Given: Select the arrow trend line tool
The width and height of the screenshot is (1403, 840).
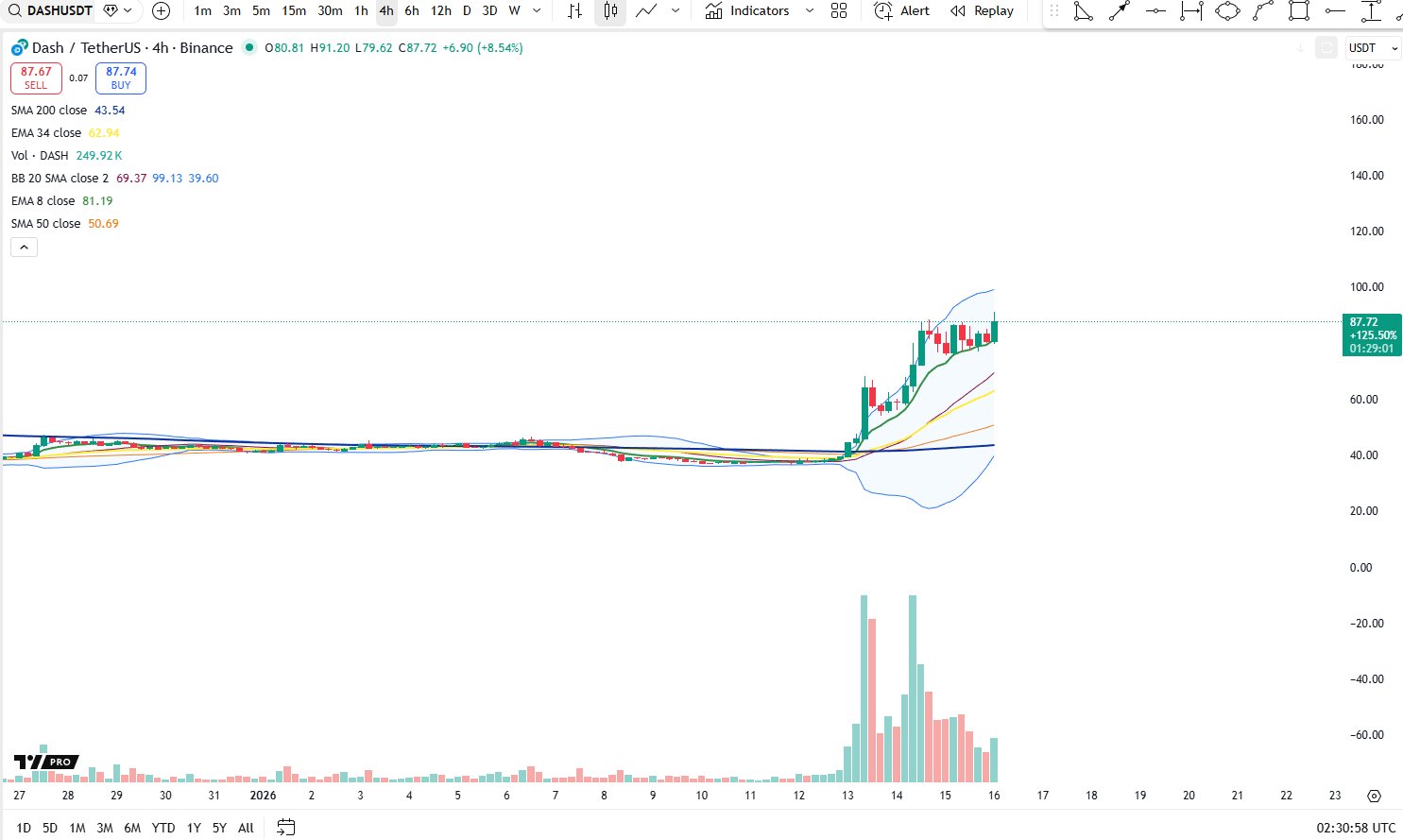Looking at the screenshot, I should (x=1120, y=11).
